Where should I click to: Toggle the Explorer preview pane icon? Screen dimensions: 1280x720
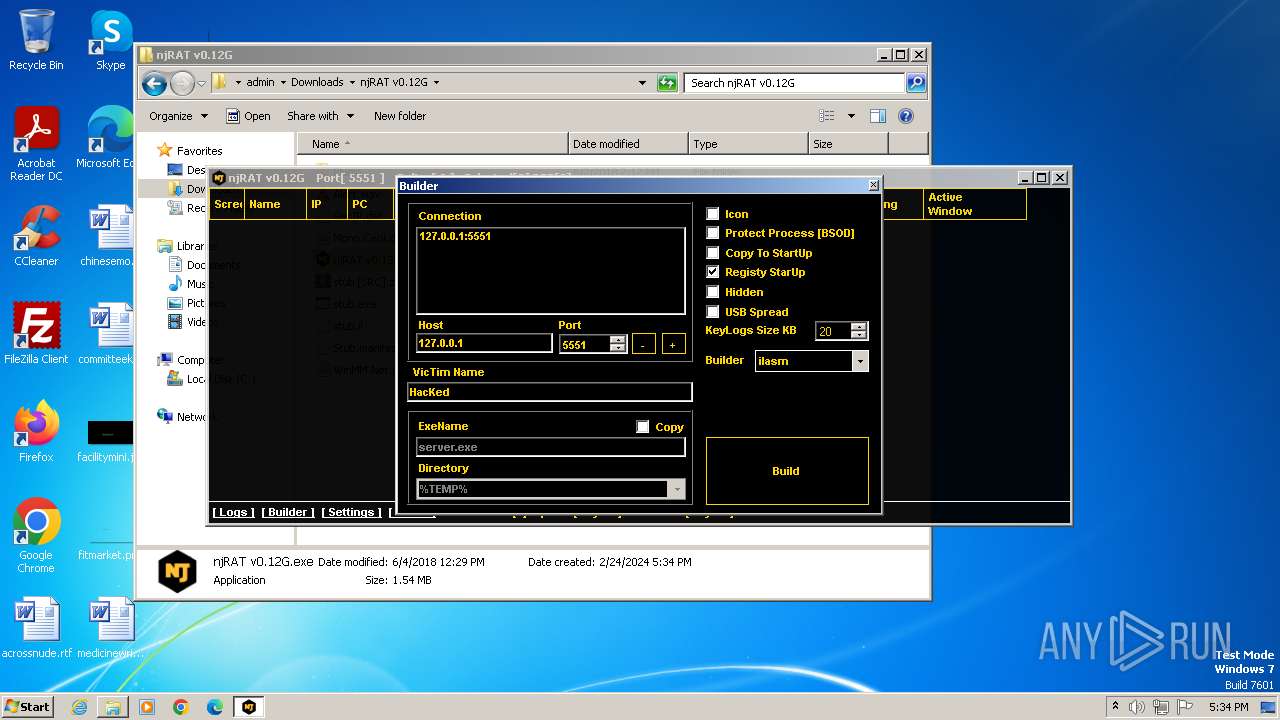click(877, 116)
